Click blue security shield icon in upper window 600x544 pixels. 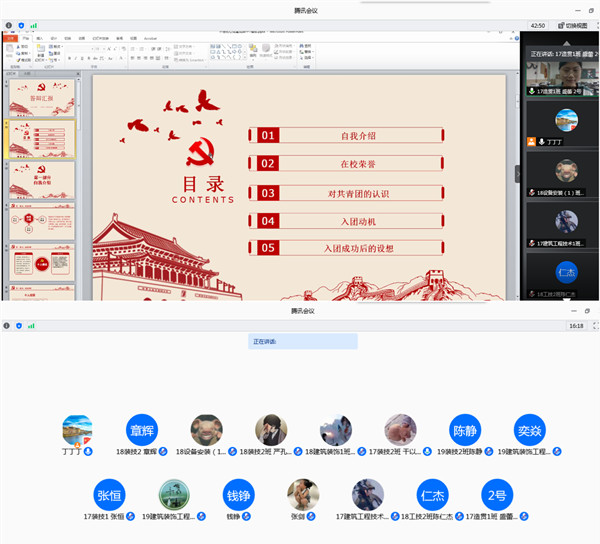point(21,25)
